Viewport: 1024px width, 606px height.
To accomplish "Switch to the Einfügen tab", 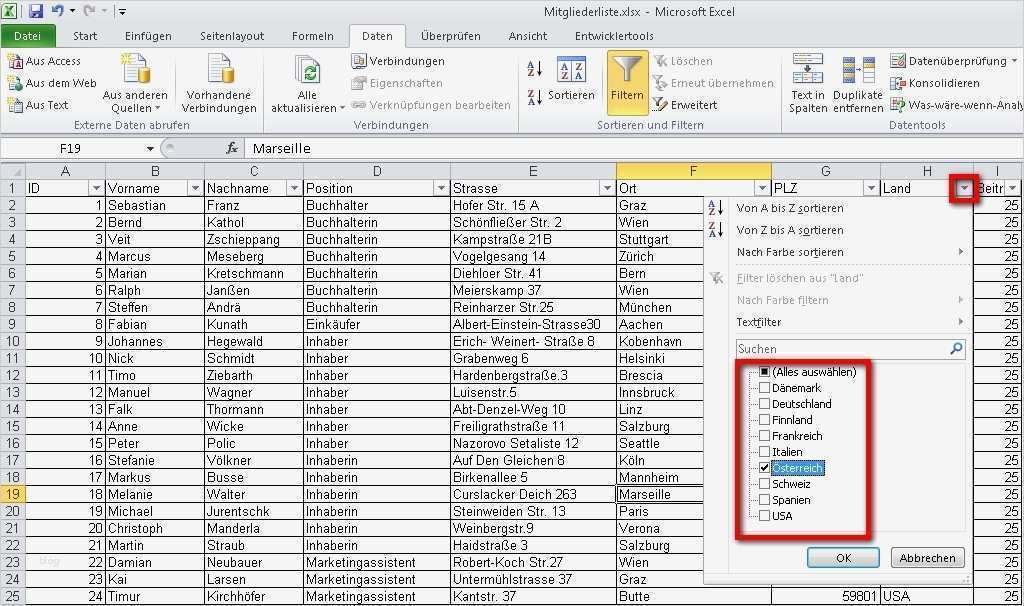I will pos(148,36).
